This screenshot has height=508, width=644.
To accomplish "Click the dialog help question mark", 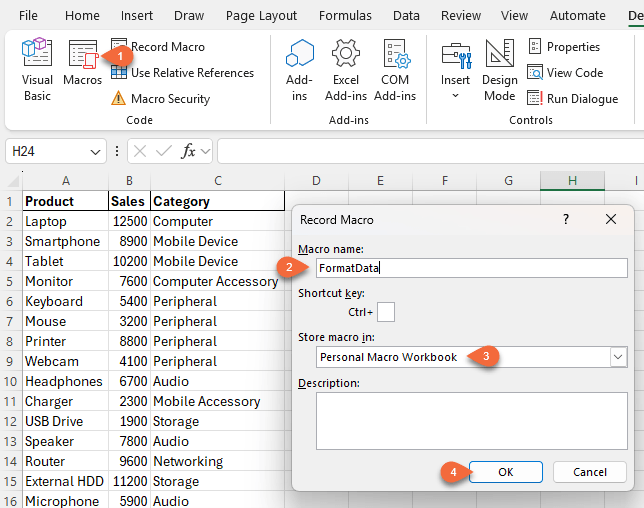I will tap(566, 219).
